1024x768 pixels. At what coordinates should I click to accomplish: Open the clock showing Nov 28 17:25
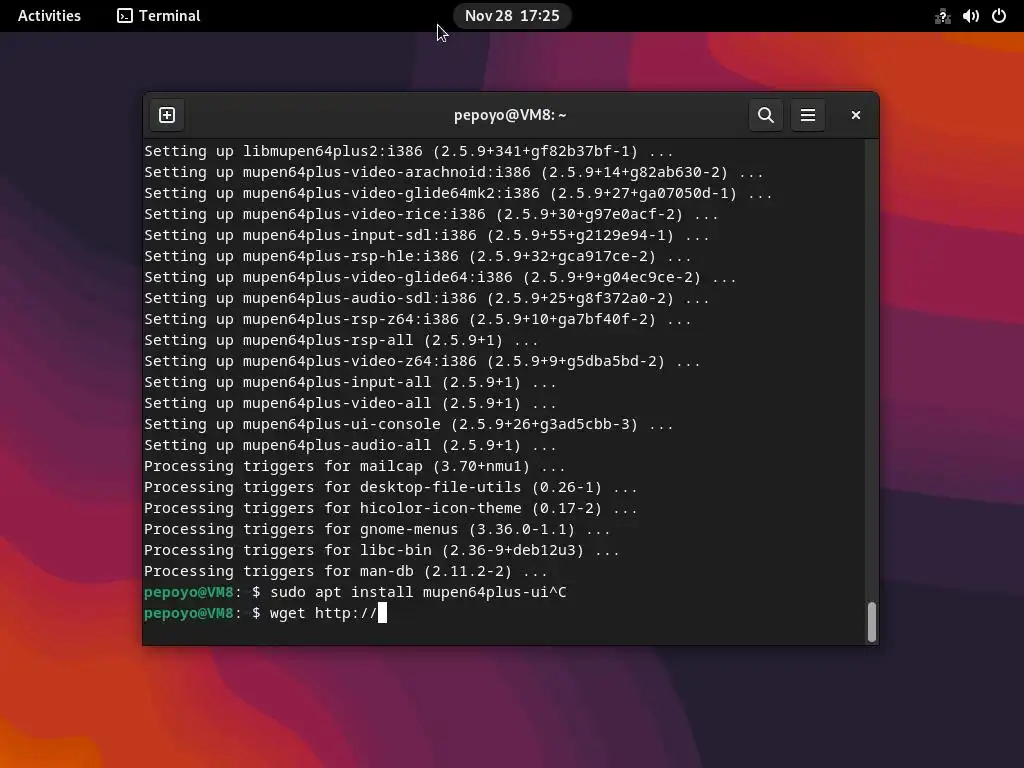click(512, 16)
